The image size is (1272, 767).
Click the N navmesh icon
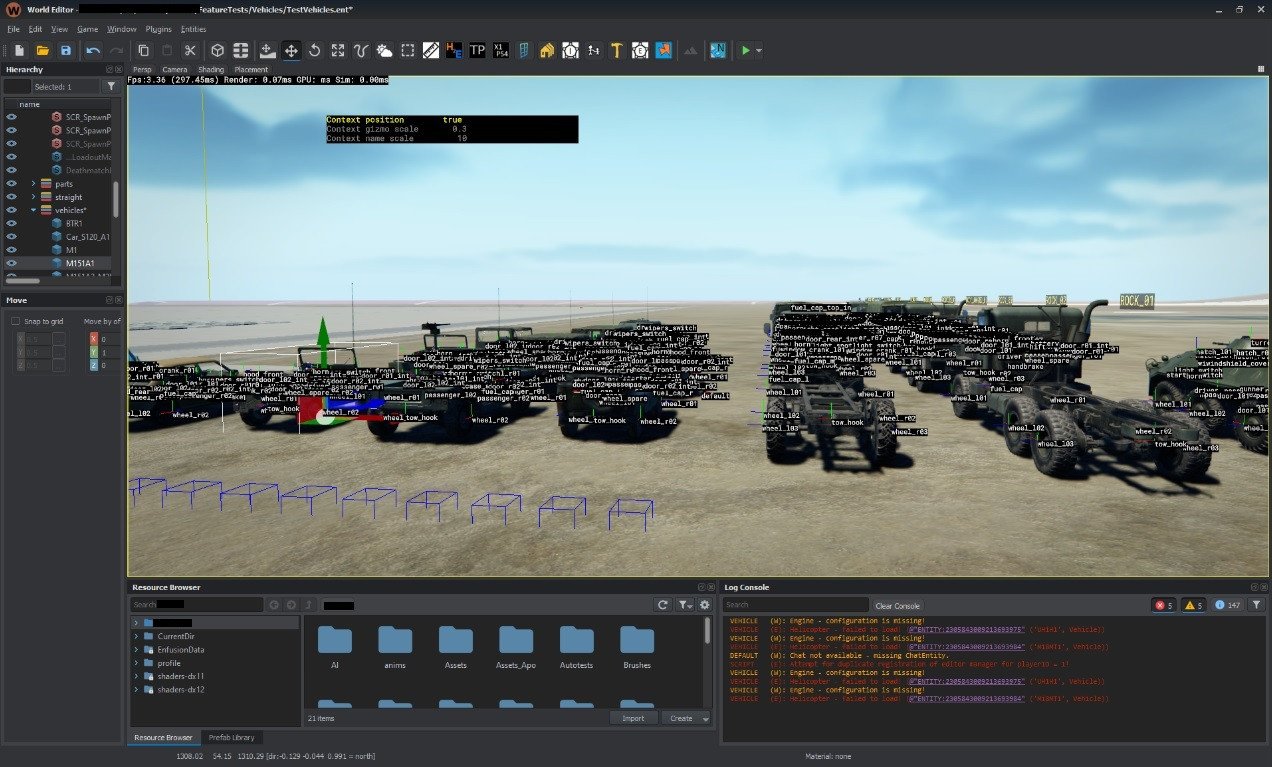[717, 50]
